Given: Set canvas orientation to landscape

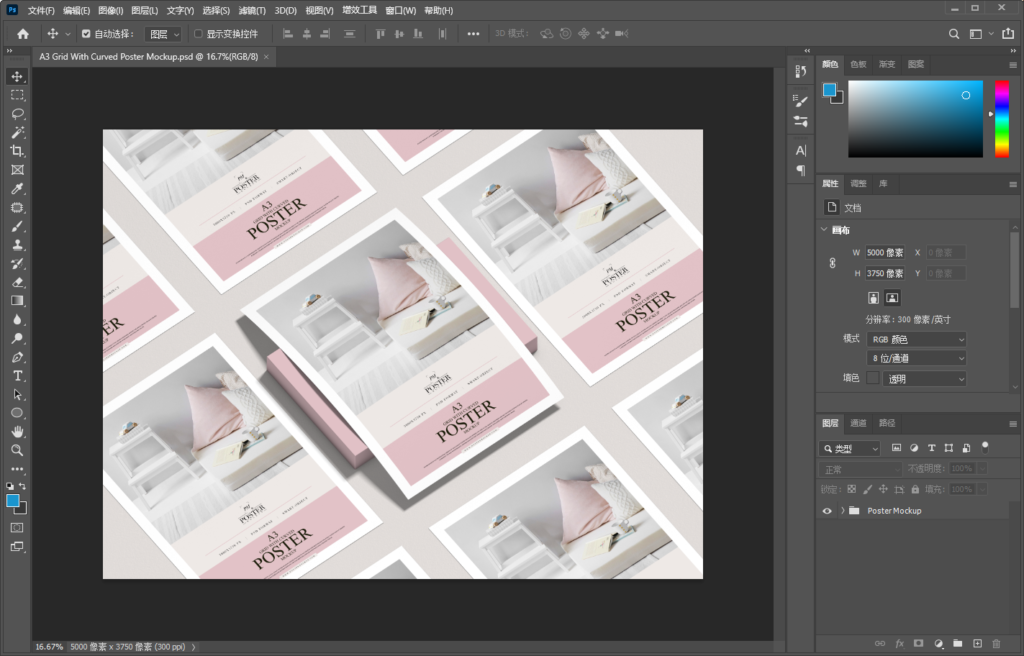Looking at the screenshot, I should pos(891,298).
